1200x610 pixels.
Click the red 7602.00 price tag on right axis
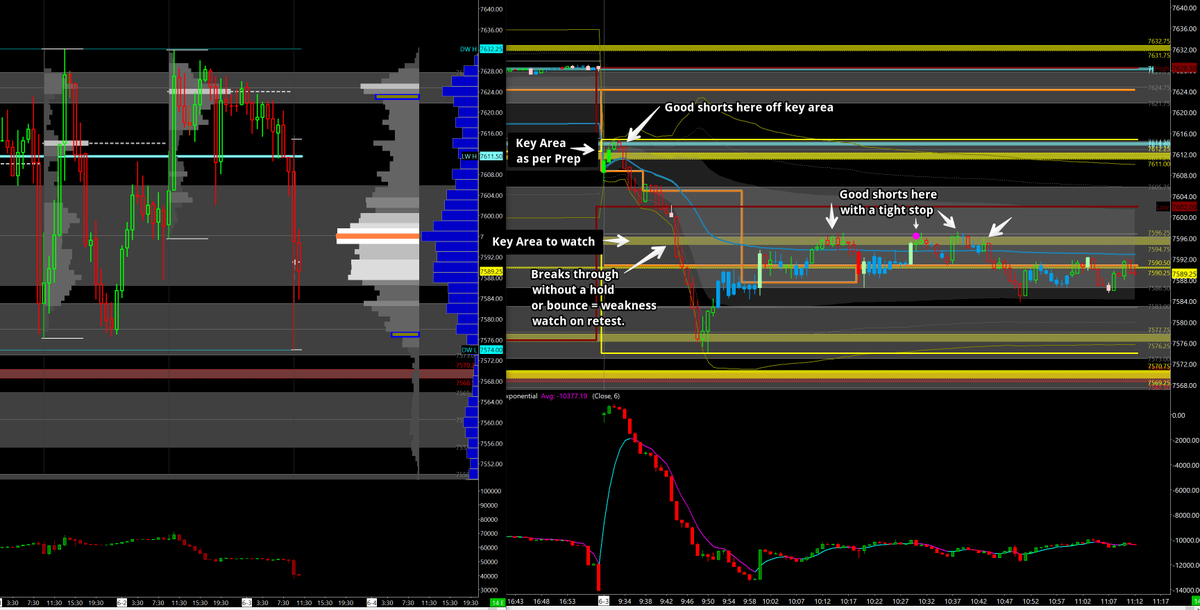pos(1185,207)
